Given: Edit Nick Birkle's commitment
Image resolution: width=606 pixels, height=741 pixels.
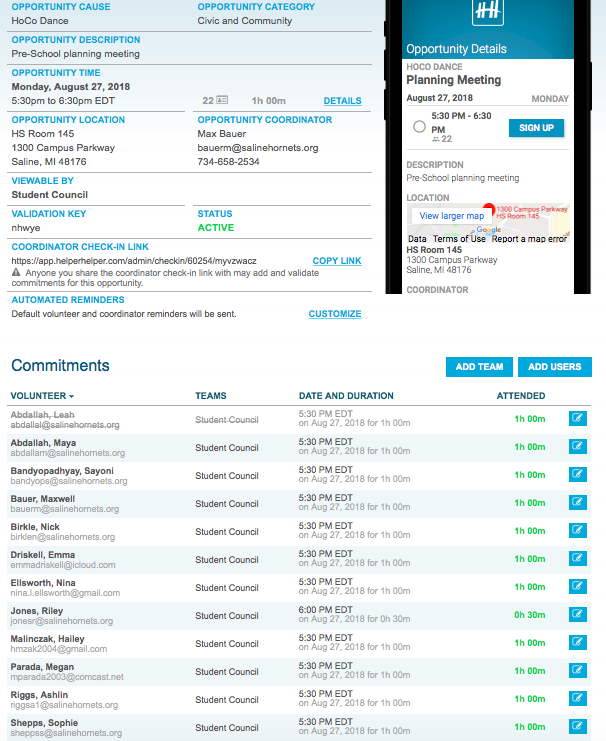Looking at the screenshot, I should [578, 530].
